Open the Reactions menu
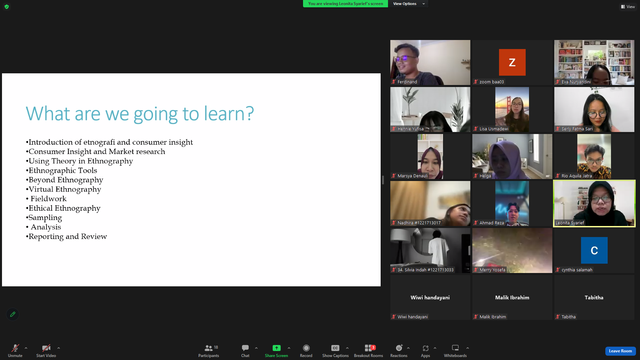The height and width of the screenshot is (360, 640). [x=399, y=350]
